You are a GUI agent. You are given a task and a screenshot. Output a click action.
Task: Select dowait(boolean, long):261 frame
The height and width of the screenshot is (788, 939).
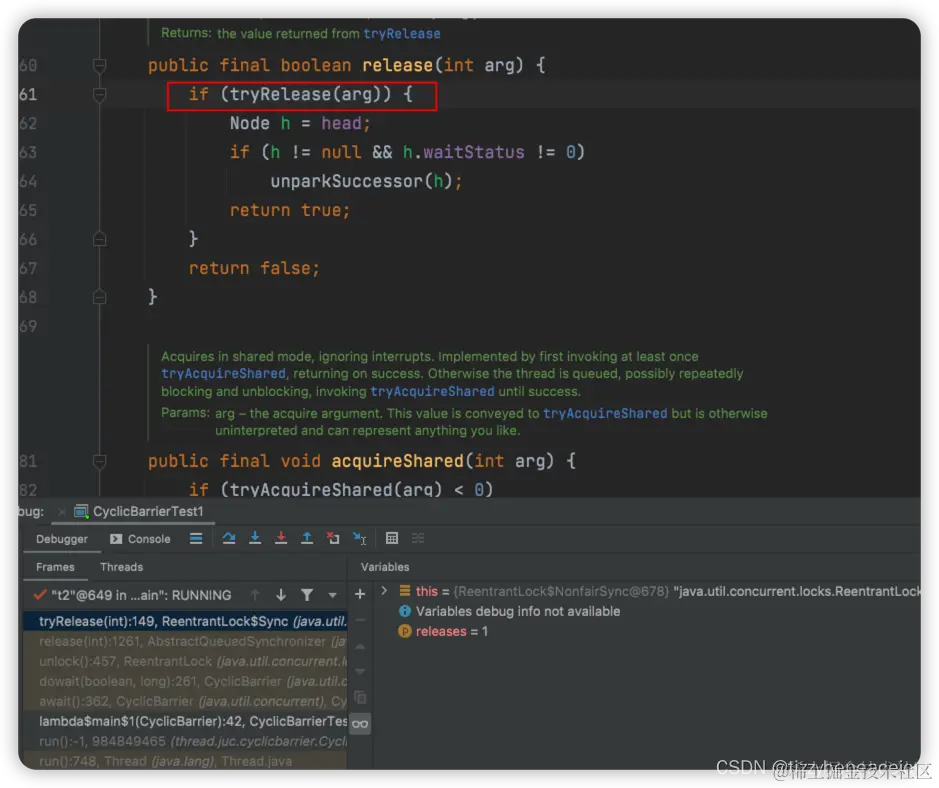(185, 681)
